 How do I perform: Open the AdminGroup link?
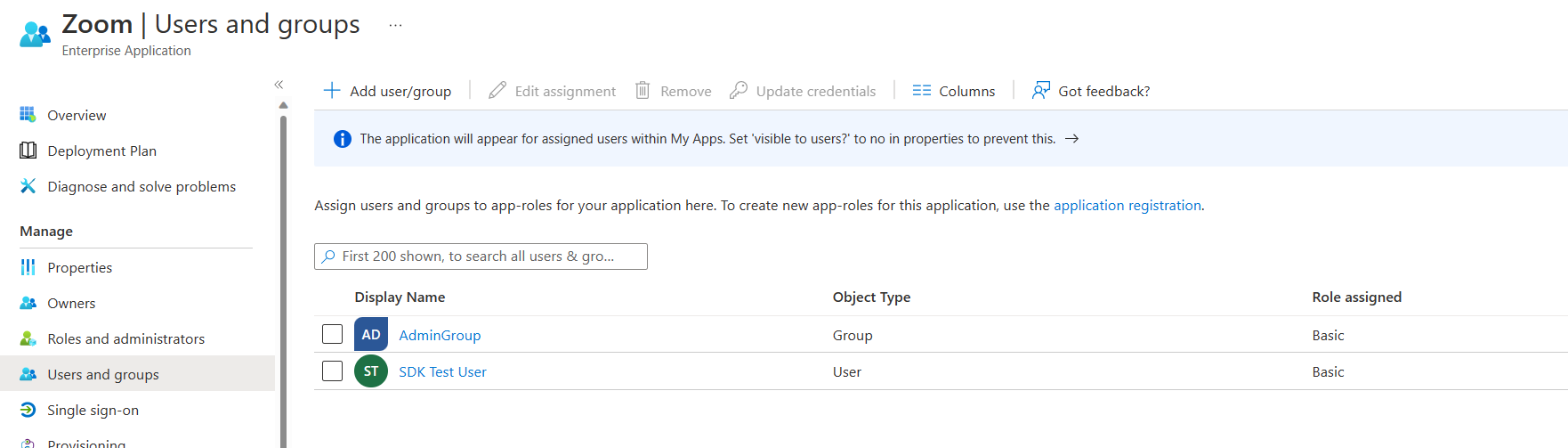[x=440, y=335]
